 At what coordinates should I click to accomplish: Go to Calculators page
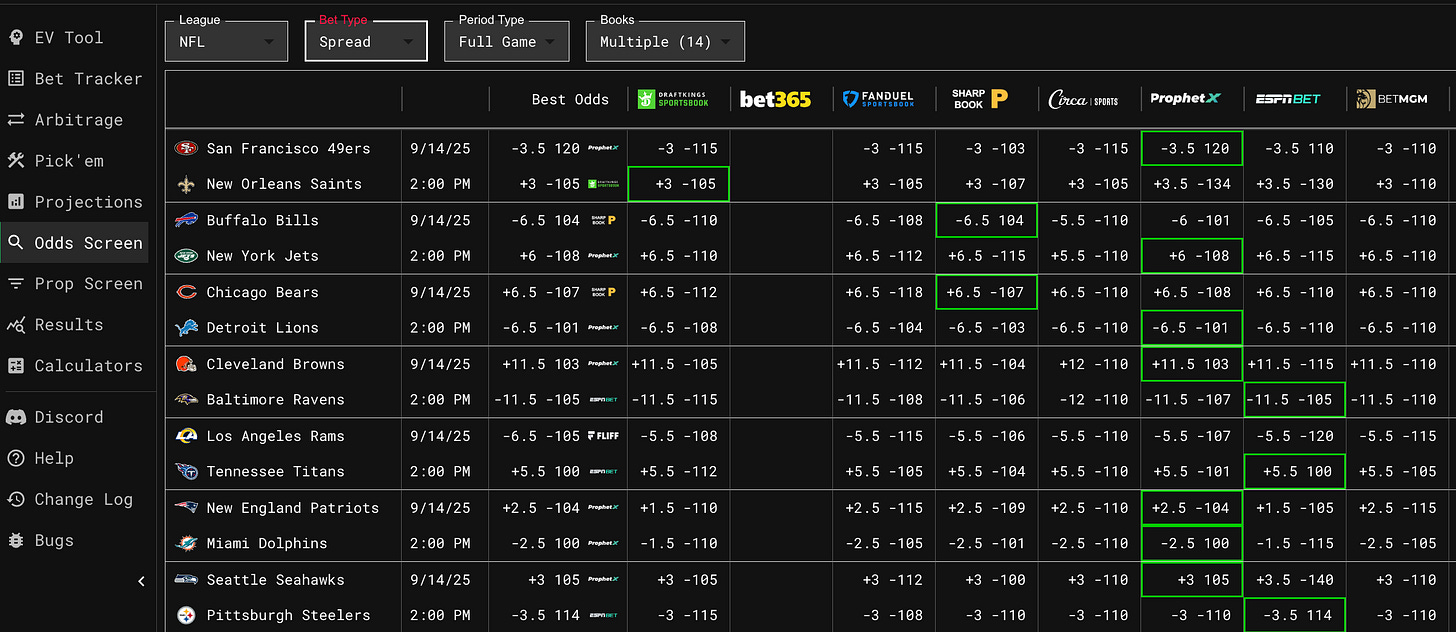(88, 365)
